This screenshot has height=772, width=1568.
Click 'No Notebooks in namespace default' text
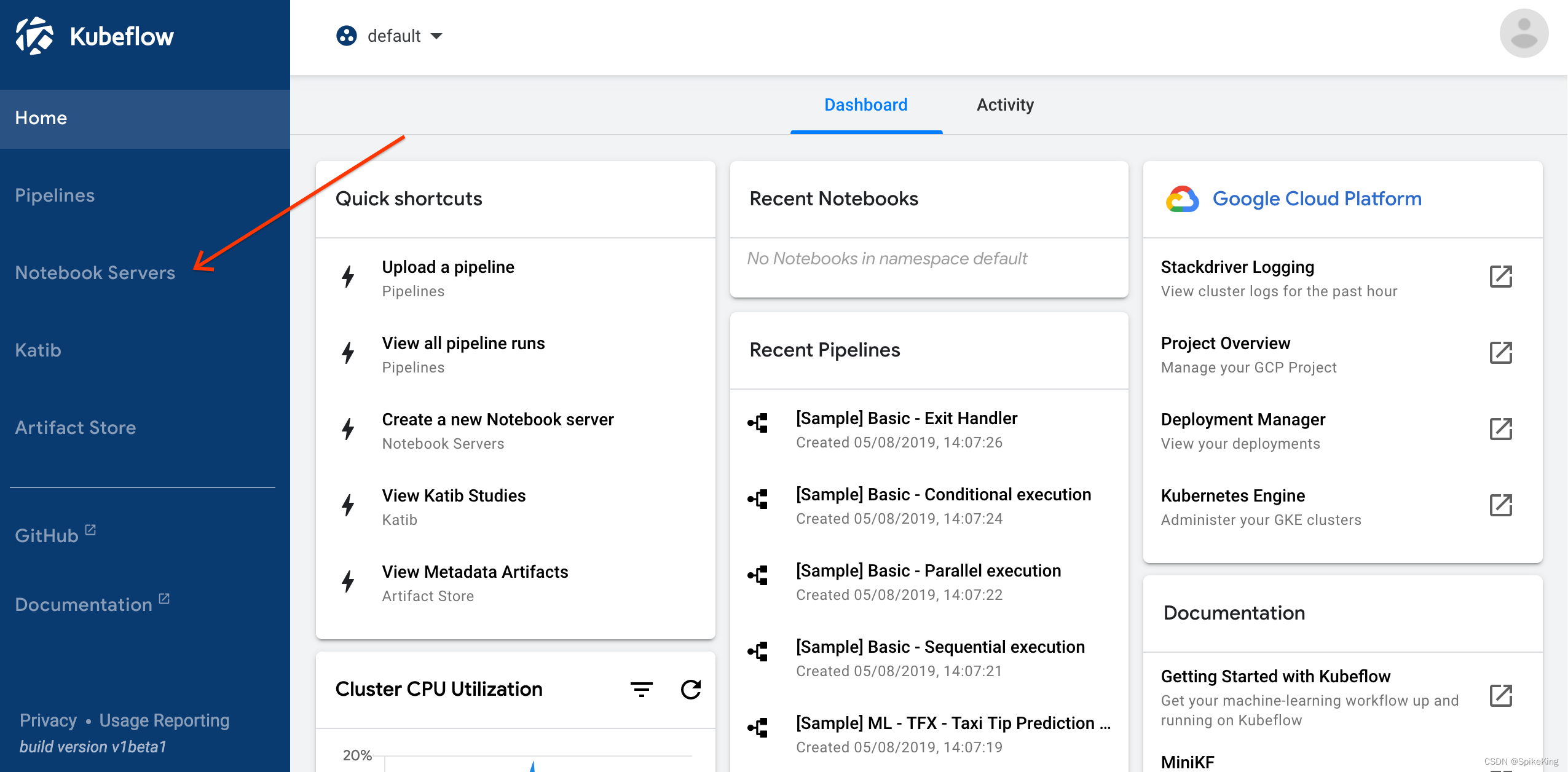[x=886, y=258]
